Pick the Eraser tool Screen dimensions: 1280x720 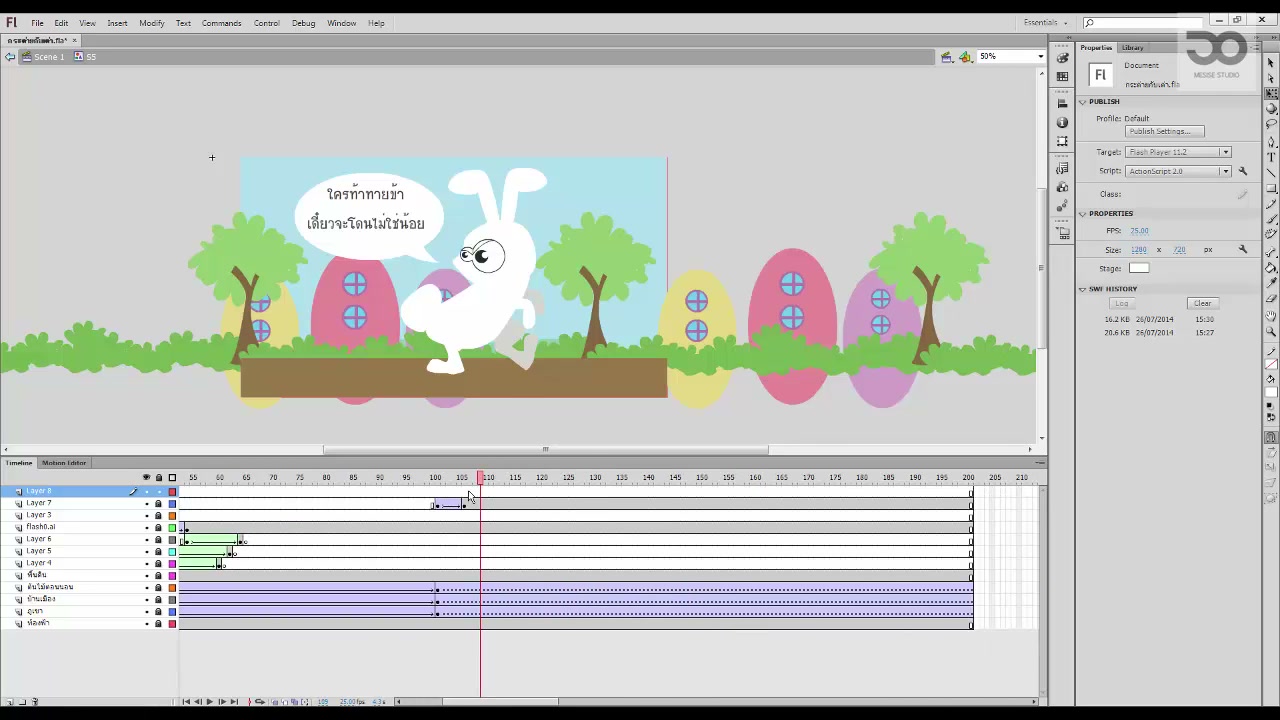1271,299
